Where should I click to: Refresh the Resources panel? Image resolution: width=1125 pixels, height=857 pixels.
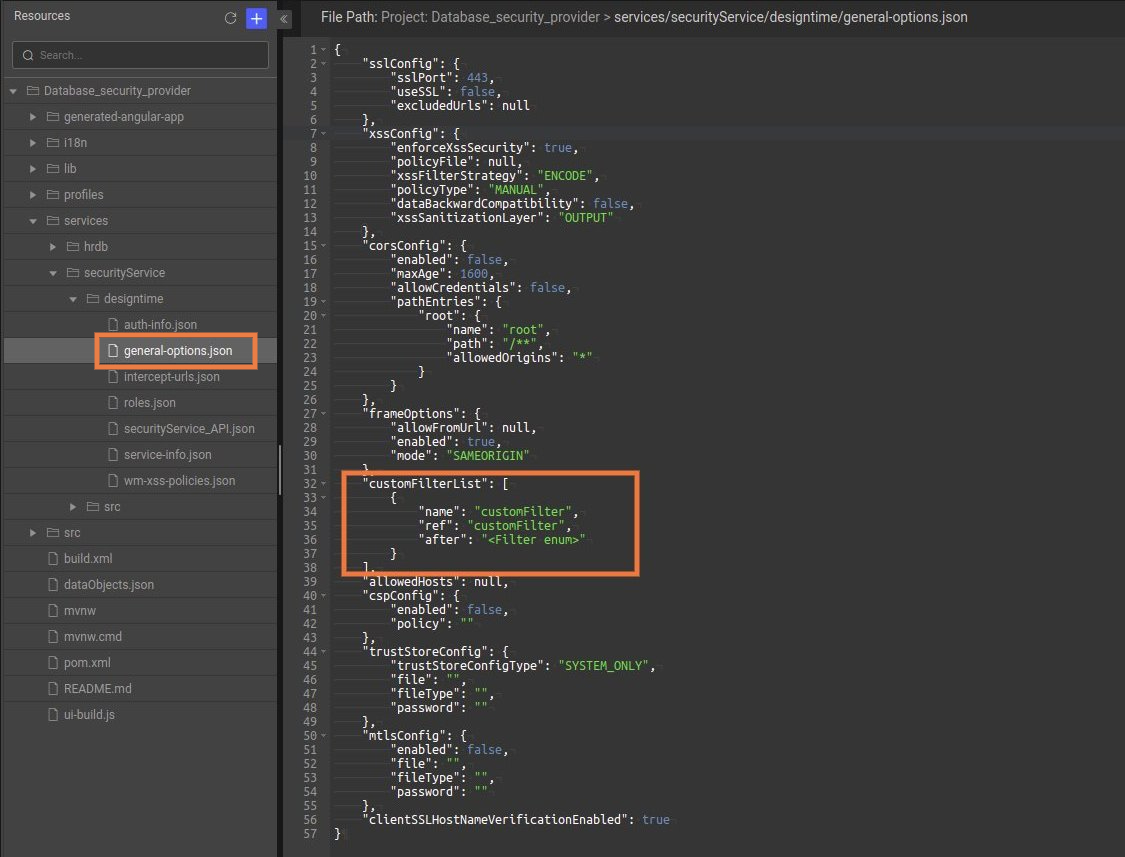pos(229,17)
